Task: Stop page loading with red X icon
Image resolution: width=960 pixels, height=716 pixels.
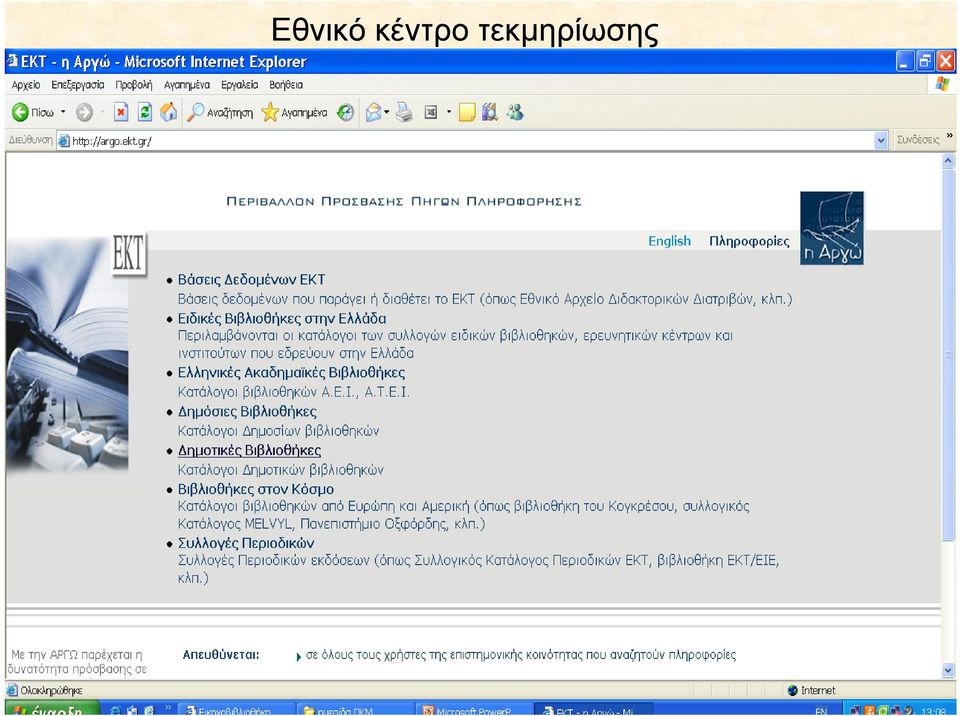Action: [x=121, y=112]
